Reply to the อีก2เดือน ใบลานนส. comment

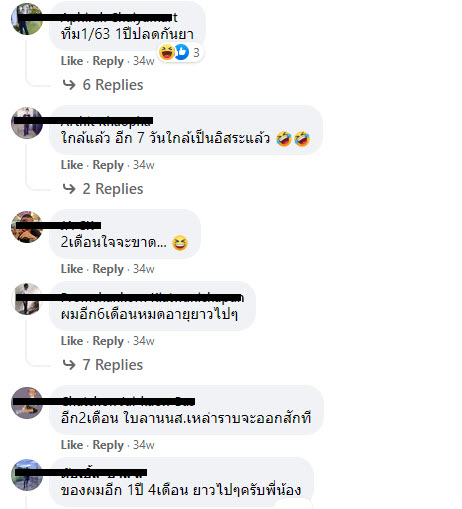(108, 445)
